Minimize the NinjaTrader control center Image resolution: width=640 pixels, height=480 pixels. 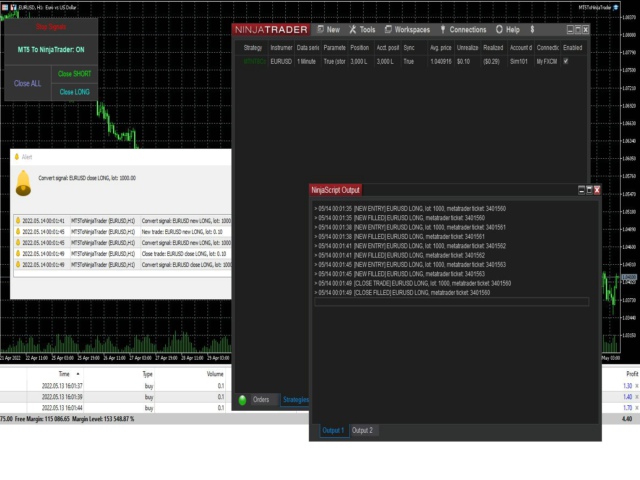(x=570, y=29)
